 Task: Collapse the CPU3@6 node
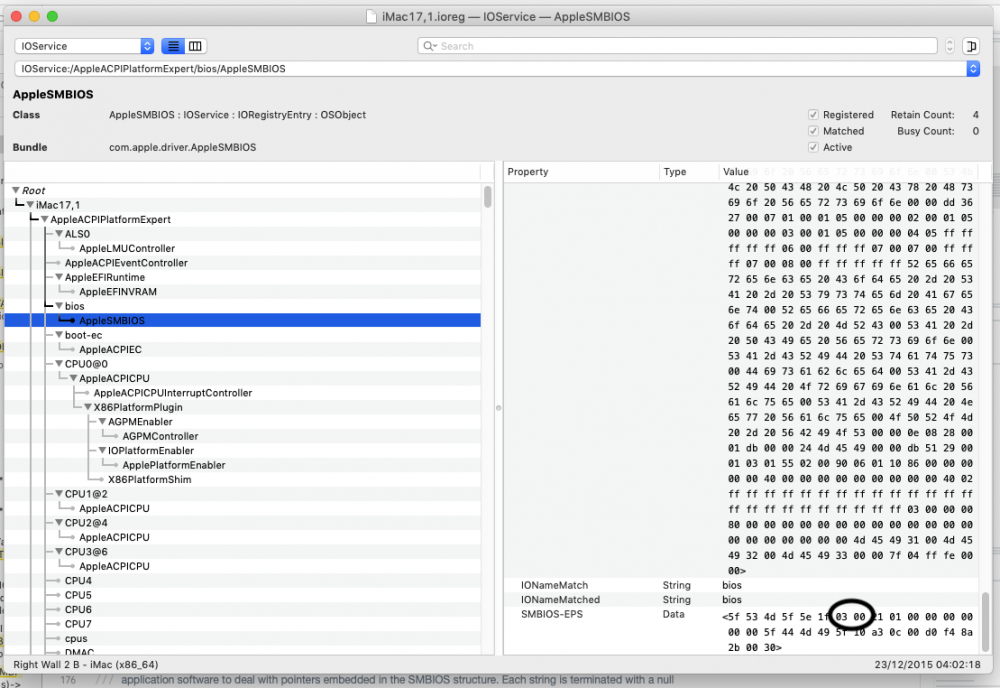59,552
